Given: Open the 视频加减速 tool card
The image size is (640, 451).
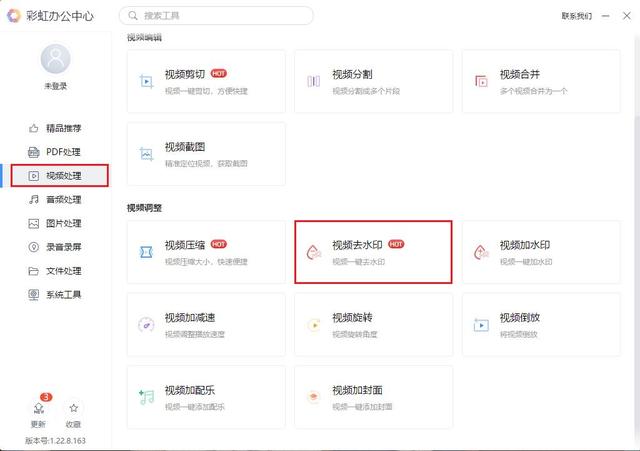Looking at the screenshot, I should pos(206,324).
